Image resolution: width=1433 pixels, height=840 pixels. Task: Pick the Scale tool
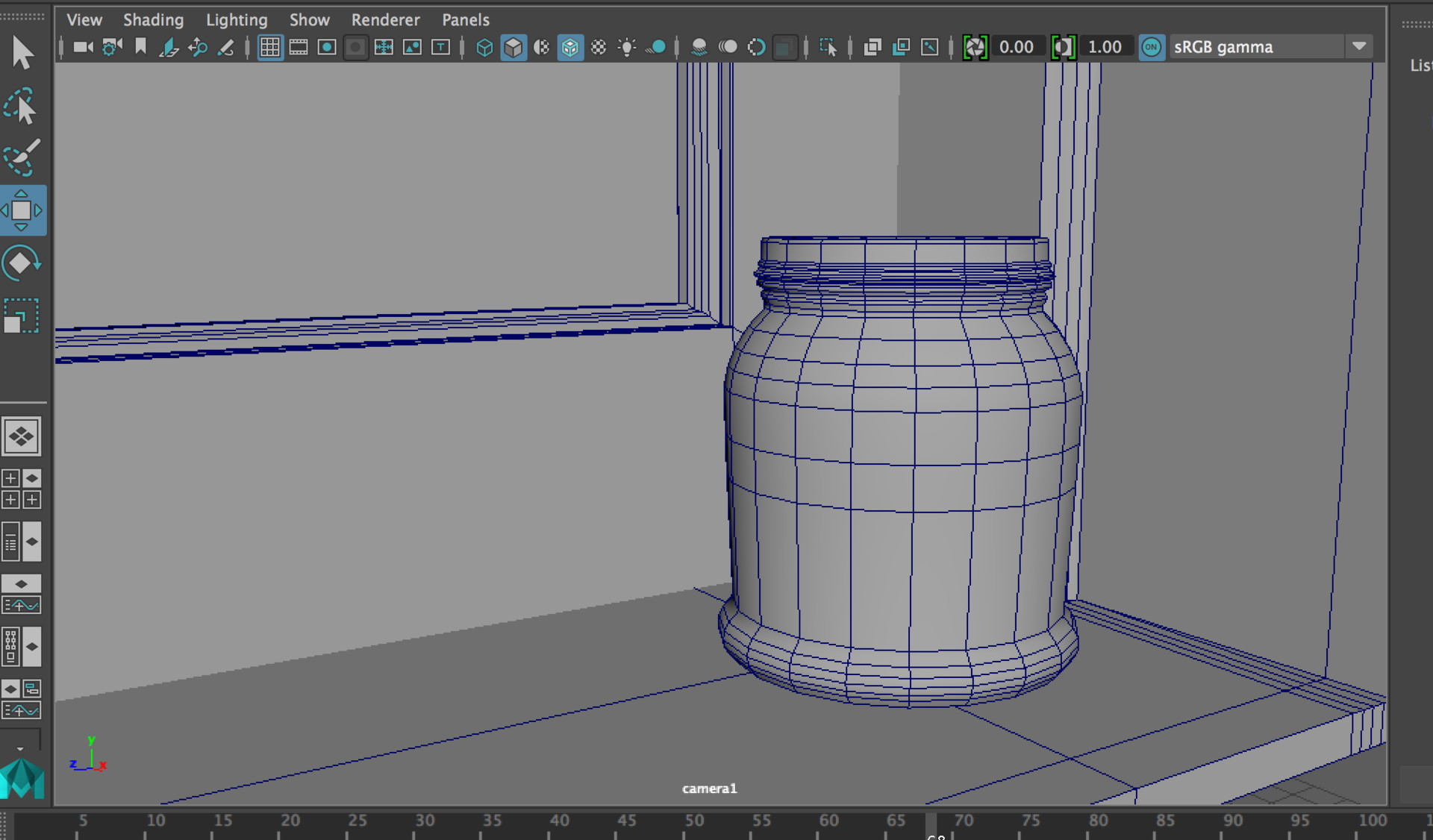point(22,316)
